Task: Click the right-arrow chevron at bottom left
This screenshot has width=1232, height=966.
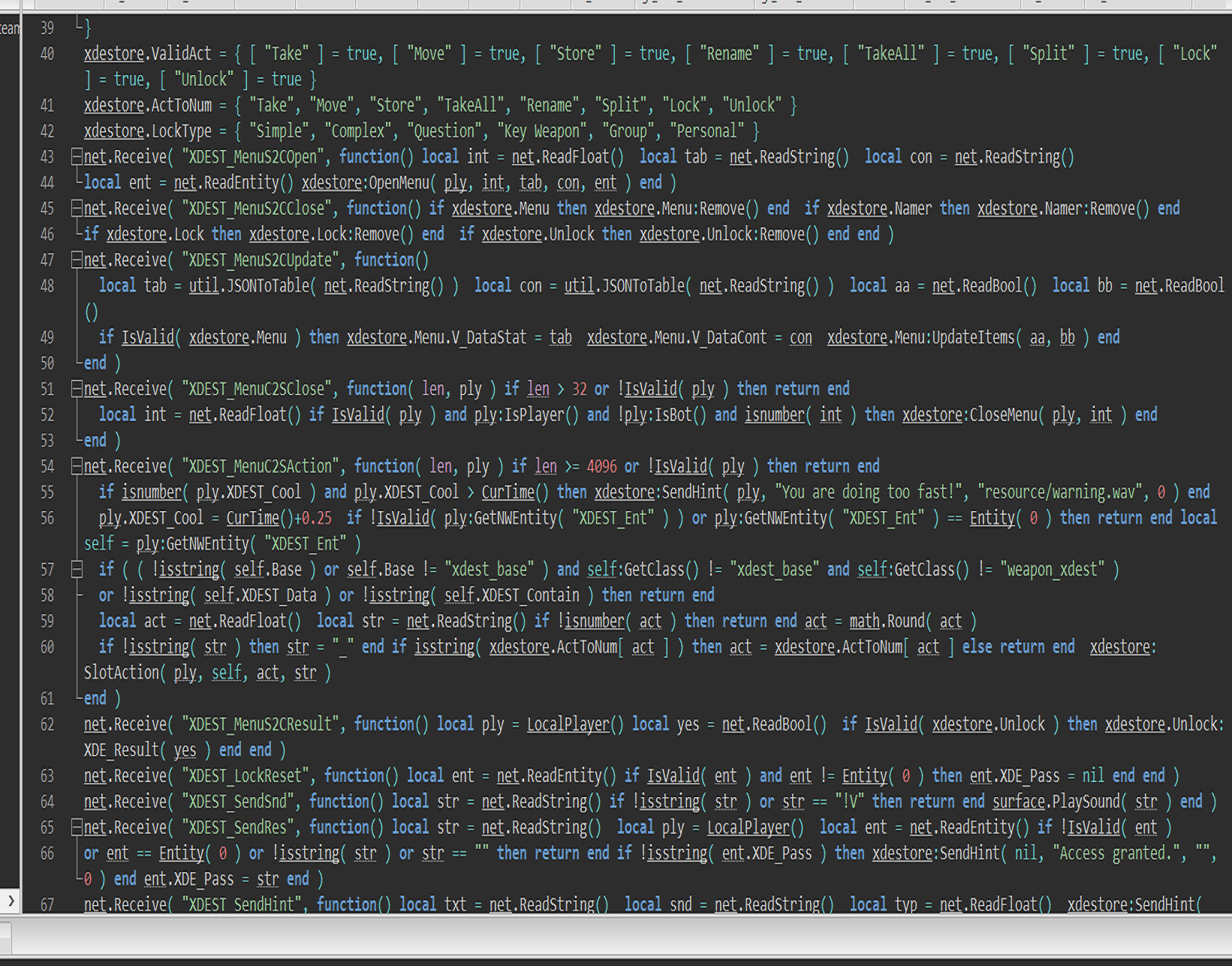Action: [11, 900]
